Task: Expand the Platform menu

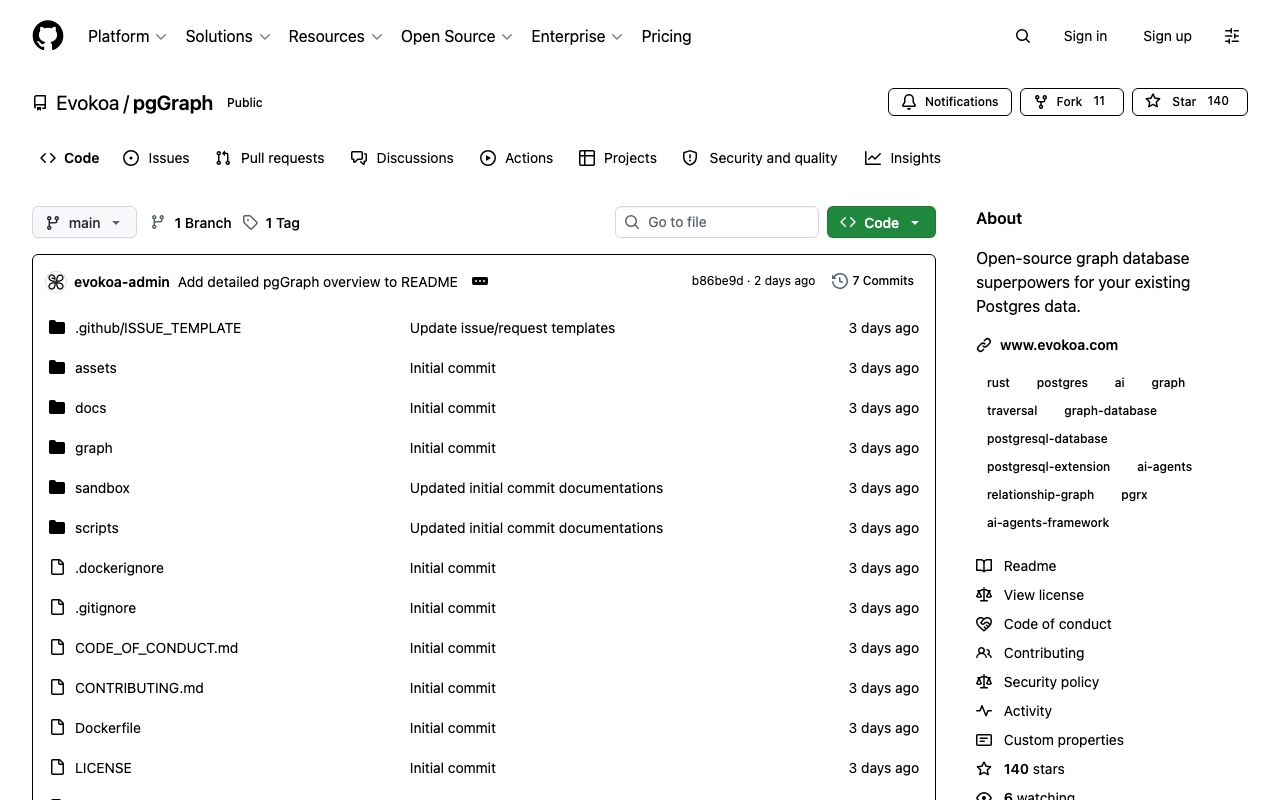Action: tap(127, 36)
